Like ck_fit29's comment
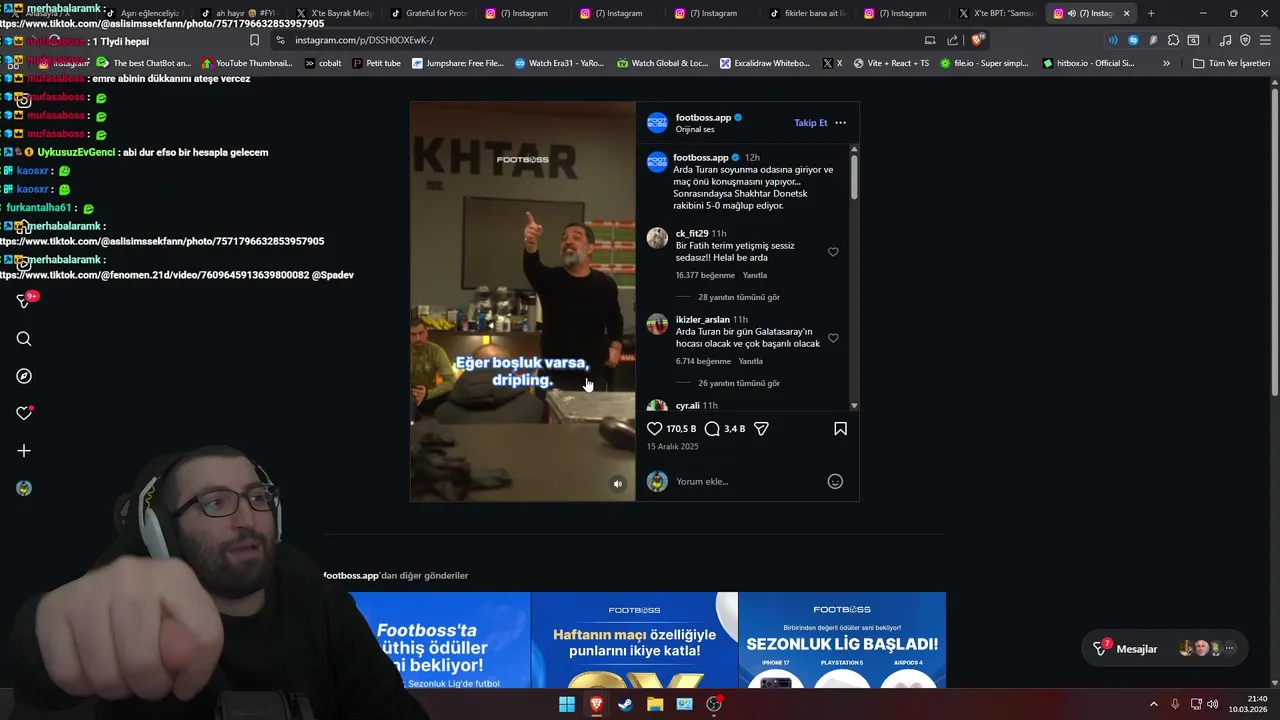 coord(833,252)
